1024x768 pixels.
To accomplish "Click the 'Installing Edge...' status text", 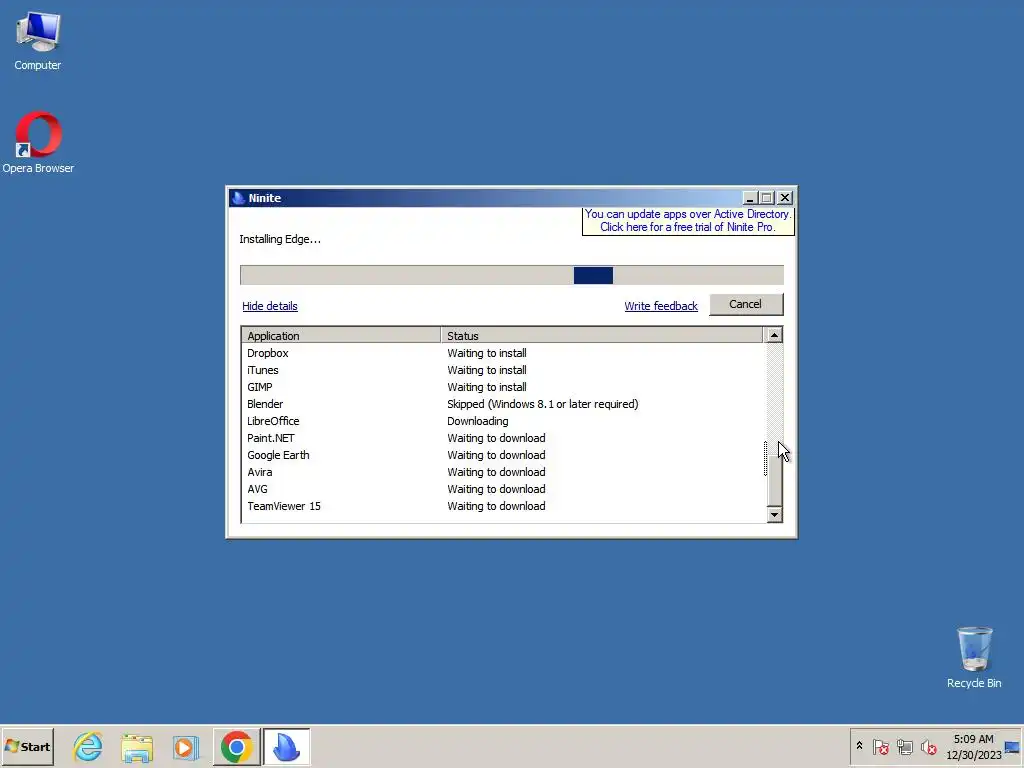I will [280, 239].
